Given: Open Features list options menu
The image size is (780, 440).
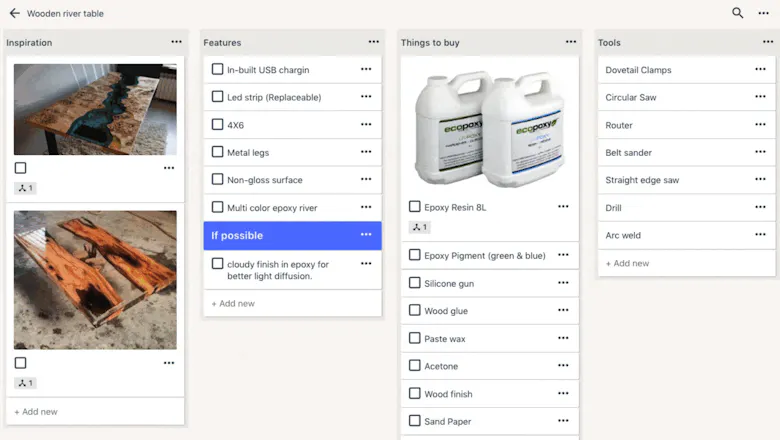Looking at the screenshot, I should coord(374,42).
